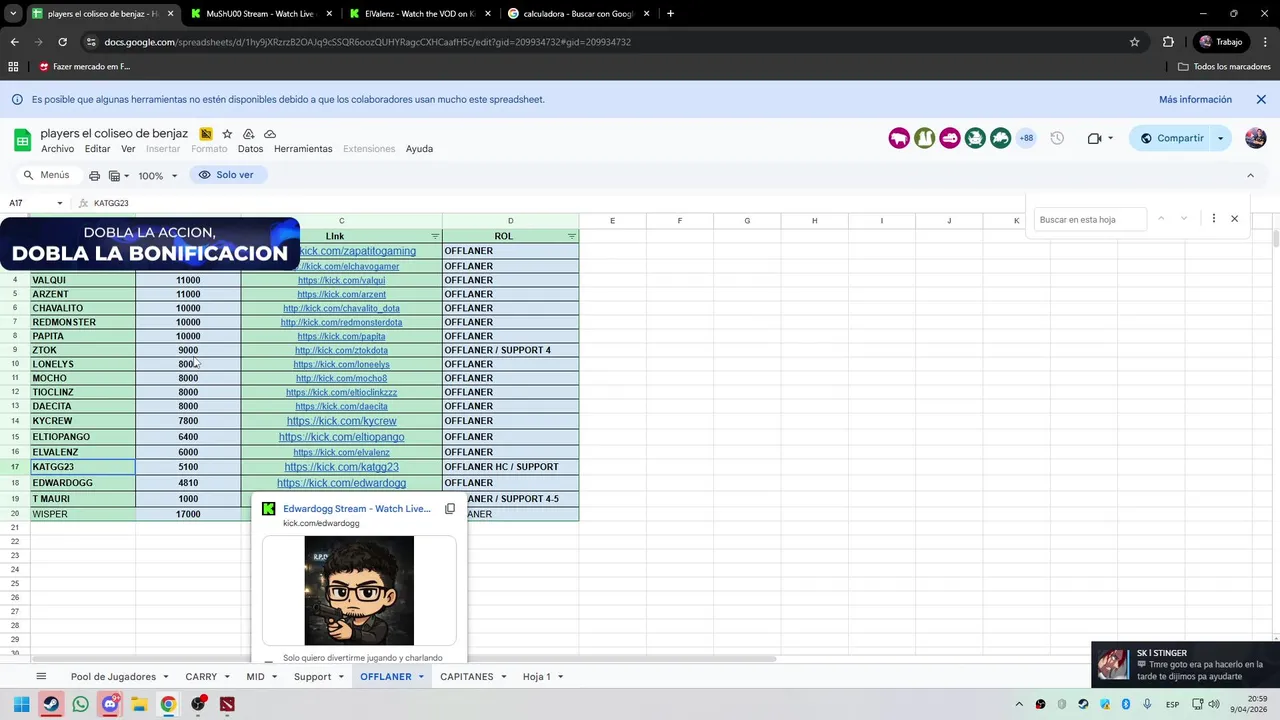Viewport: 1280px width, 720px height.
Task: Click the Edwardogg stream preview thumbnail
Action: (x=359, y=591)
